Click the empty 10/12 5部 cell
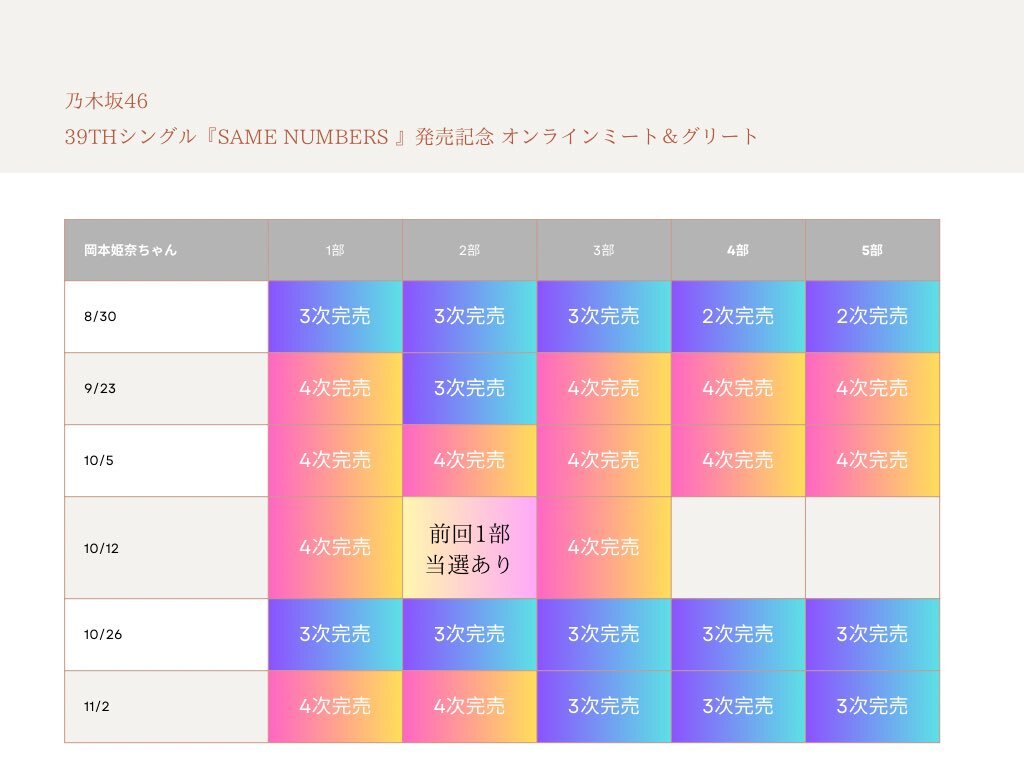This screenshot has height=768, width=1024. coord(872,548)
